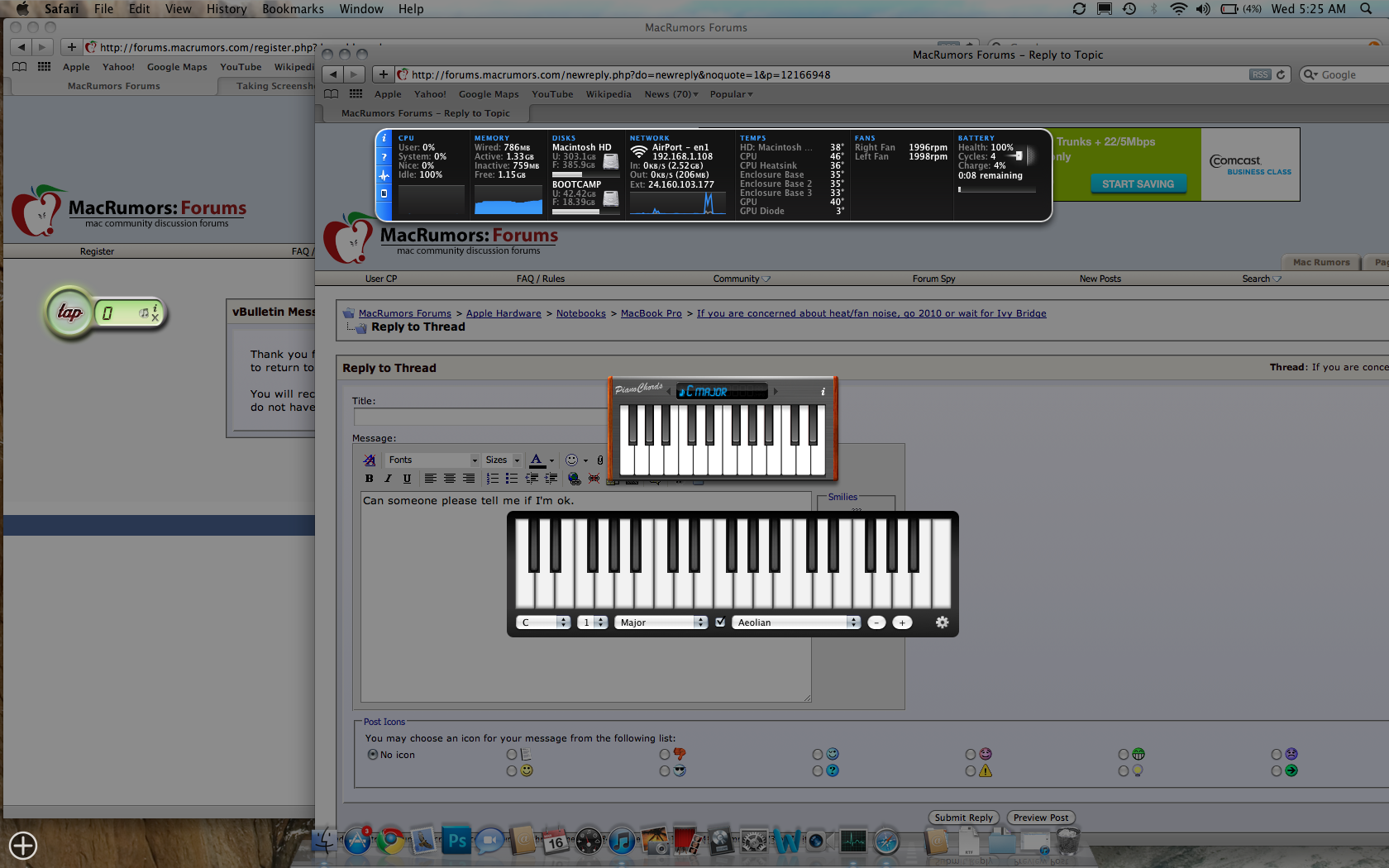Click the Remove Link icon
The width and height of the screenshot is (1389, 868).
click(x=594, y=479)
